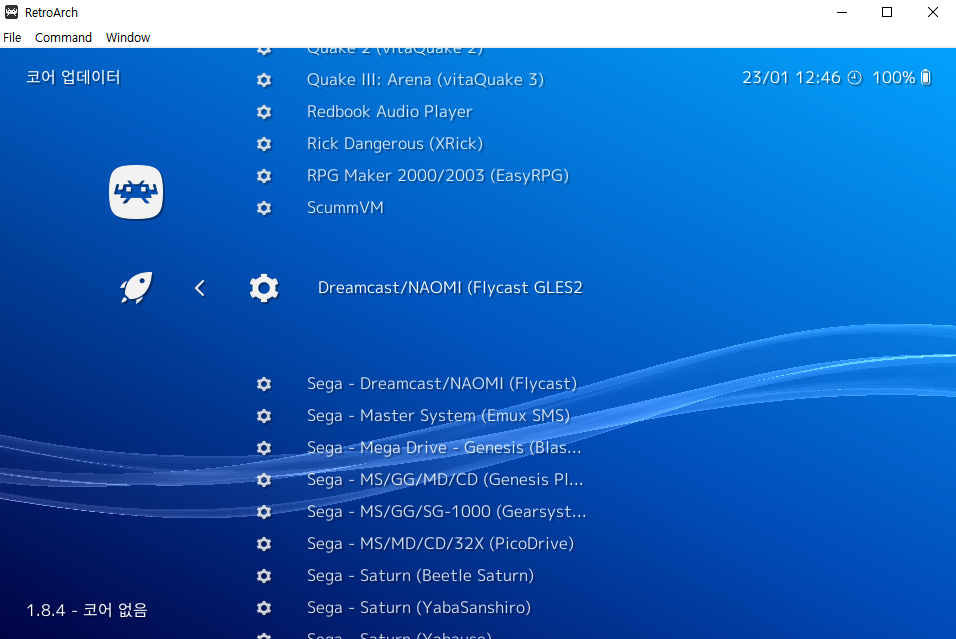Click the large gear icon of Dreamcast/NAOMI GLES2

point(264,288)
